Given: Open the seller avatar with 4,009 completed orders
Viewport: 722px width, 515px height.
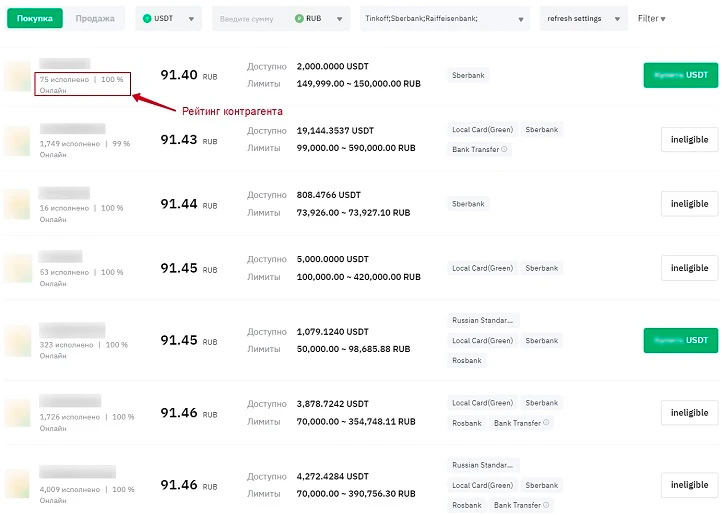Looking at the screenshot, I should tap(18, 485).
